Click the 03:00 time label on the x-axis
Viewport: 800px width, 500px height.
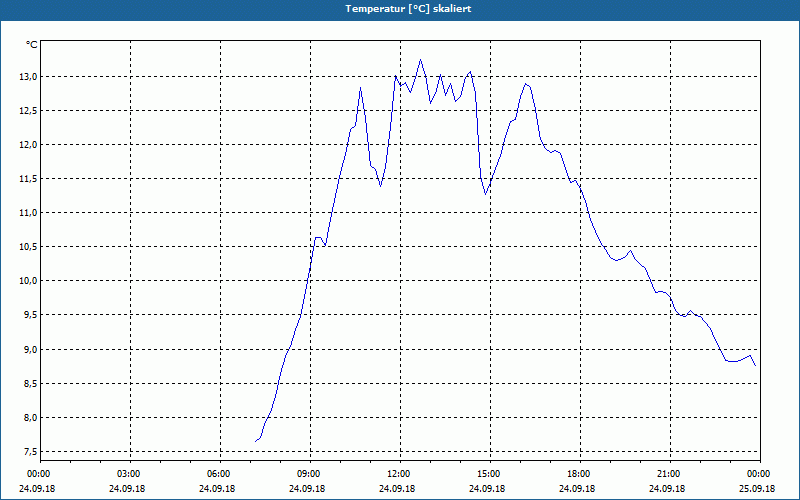(130, 474)
